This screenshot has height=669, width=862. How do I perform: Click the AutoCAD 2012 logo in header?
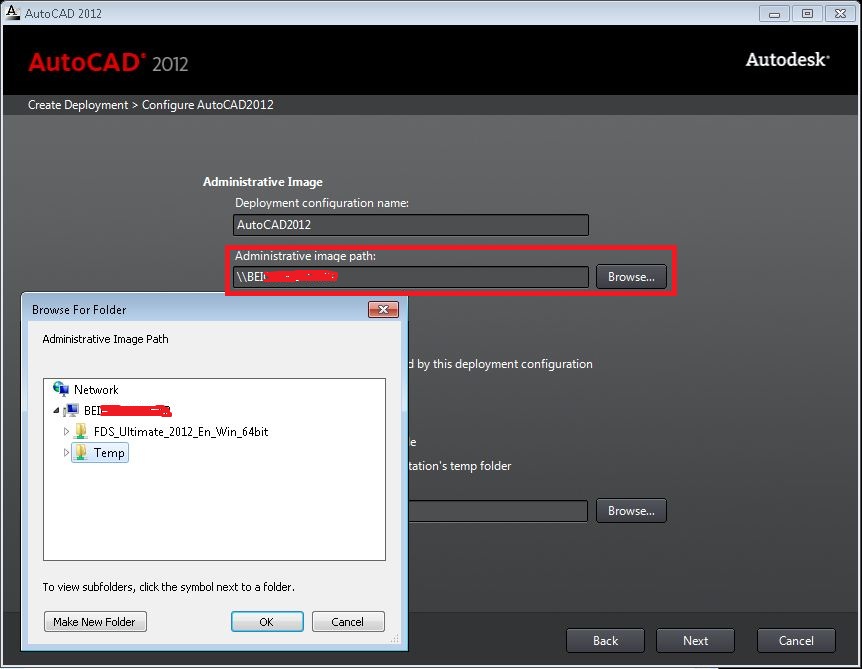108,63
